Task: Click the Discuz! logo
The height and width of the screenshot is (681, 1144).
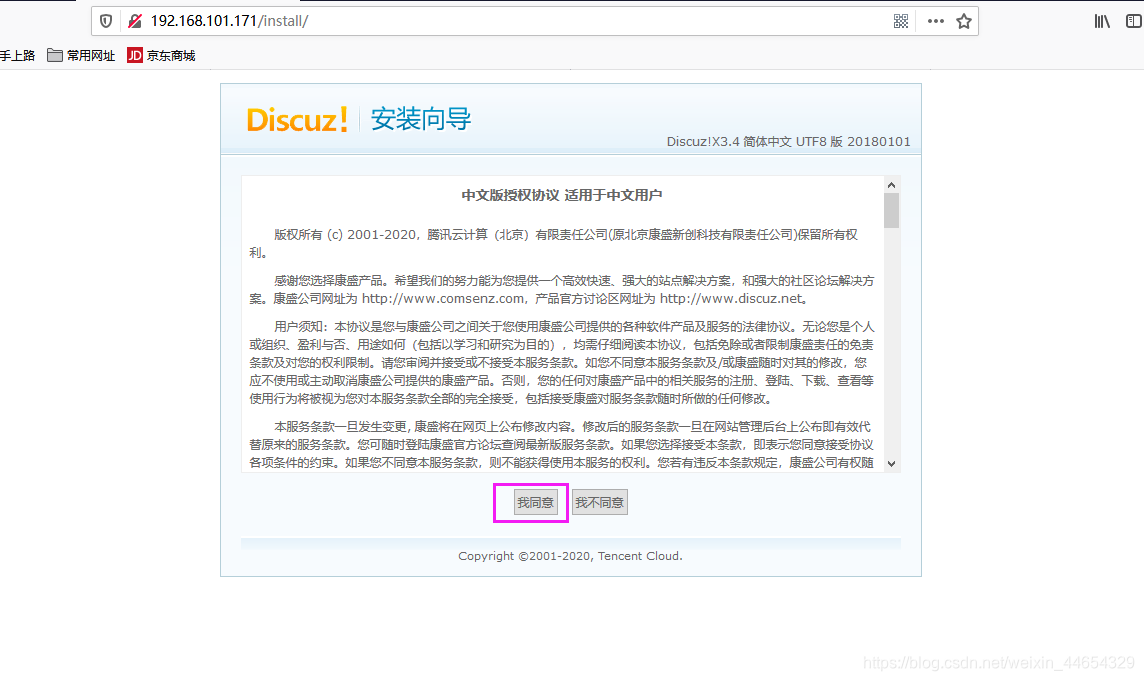Action: click(x=297, y=120)
